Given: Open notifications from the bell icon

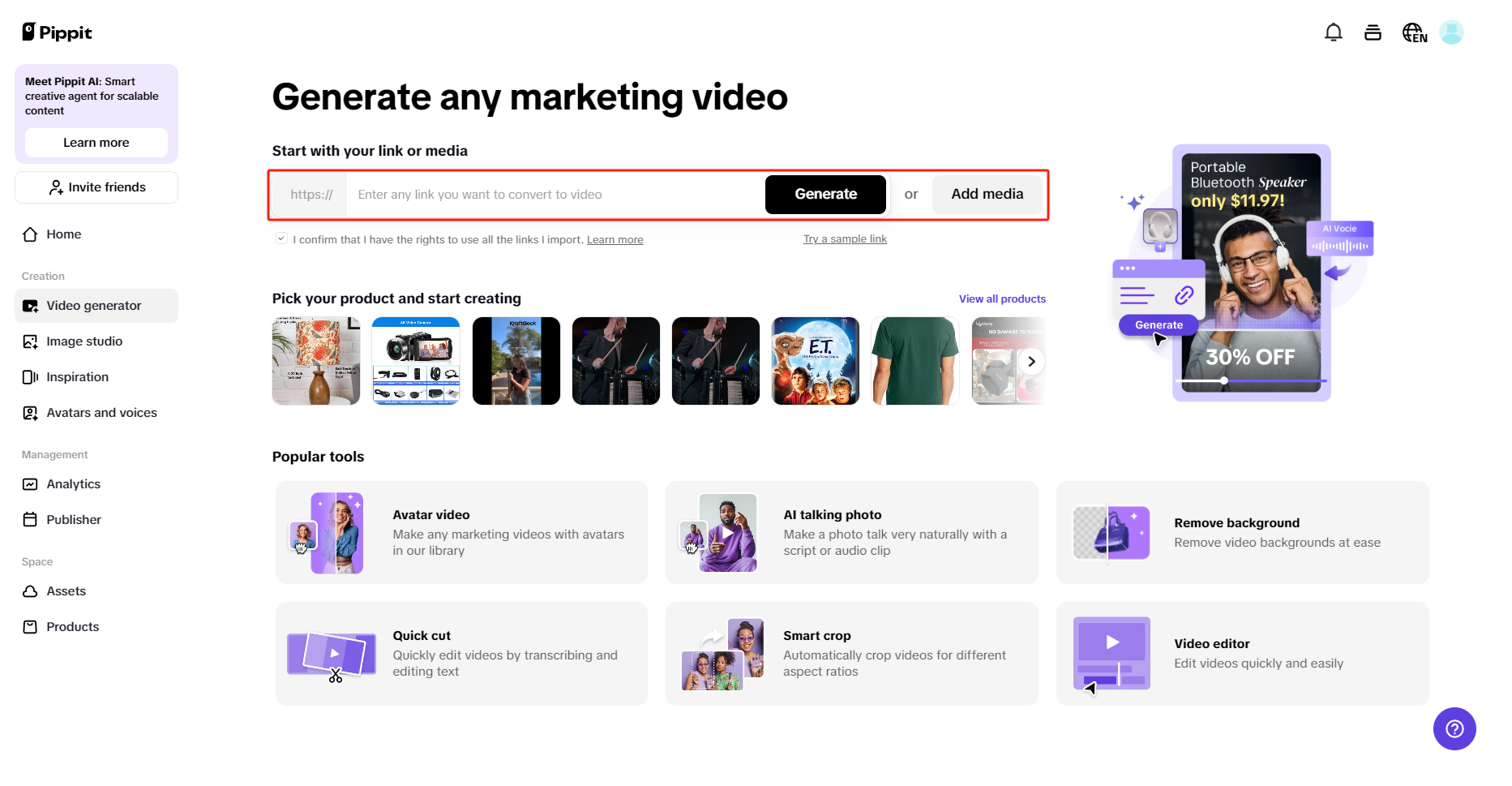Looking at the screenshot, I should click(1332, 32).
